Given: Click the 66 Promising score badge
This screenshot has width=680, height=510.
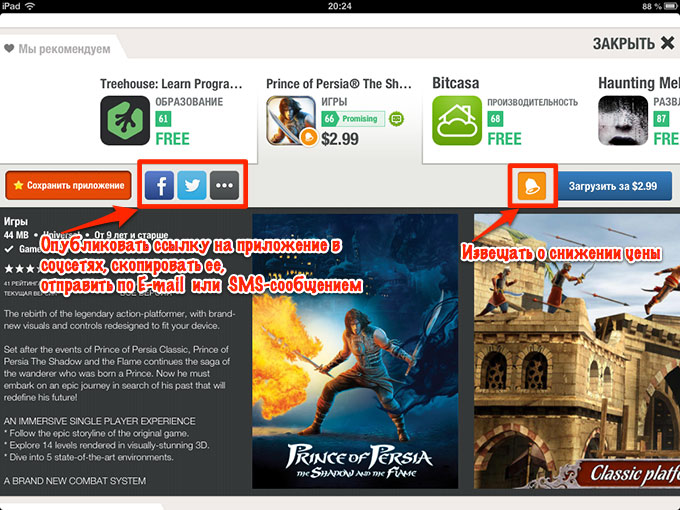Looking at the screenshot, I should click(x=353, y=118).
